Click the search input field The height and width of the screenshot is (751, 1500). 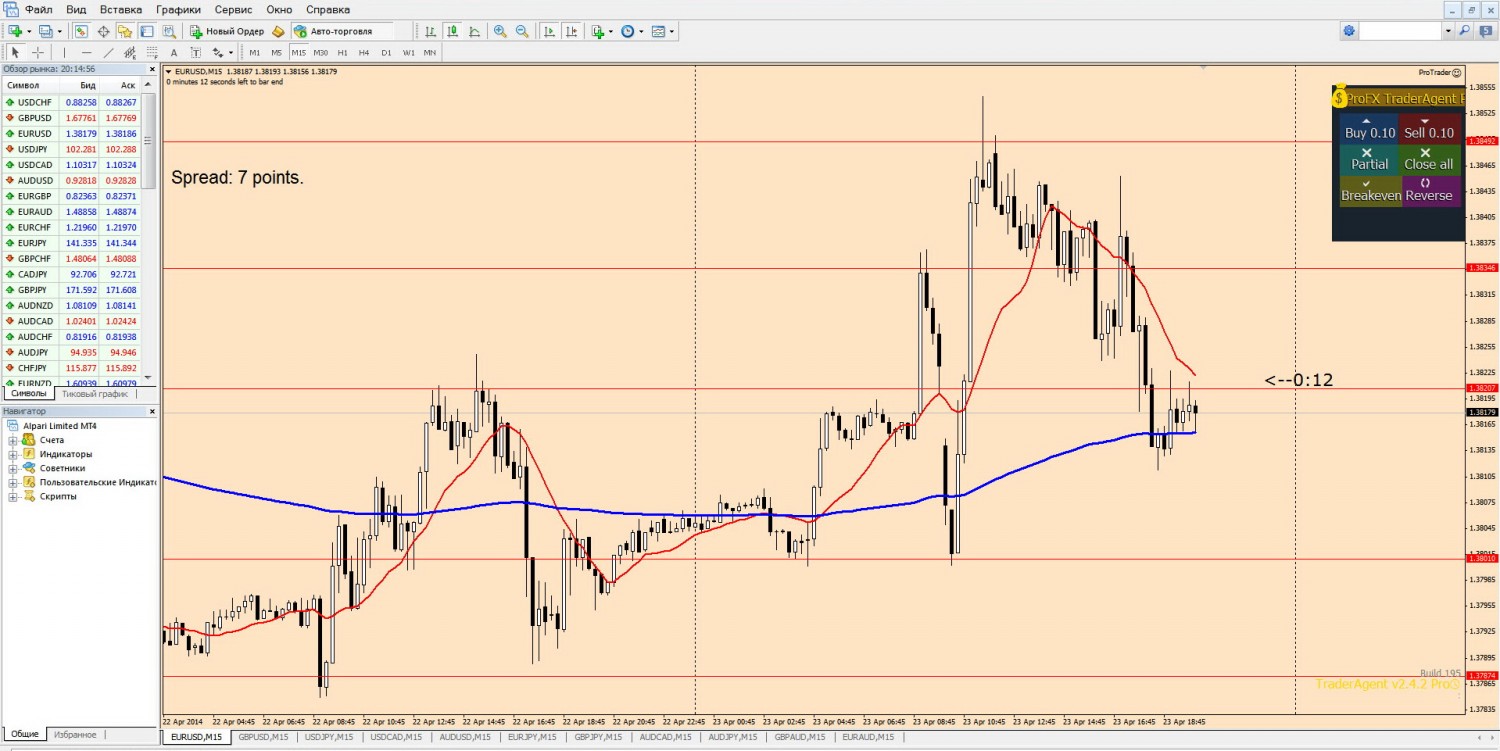coord(1401,31)
